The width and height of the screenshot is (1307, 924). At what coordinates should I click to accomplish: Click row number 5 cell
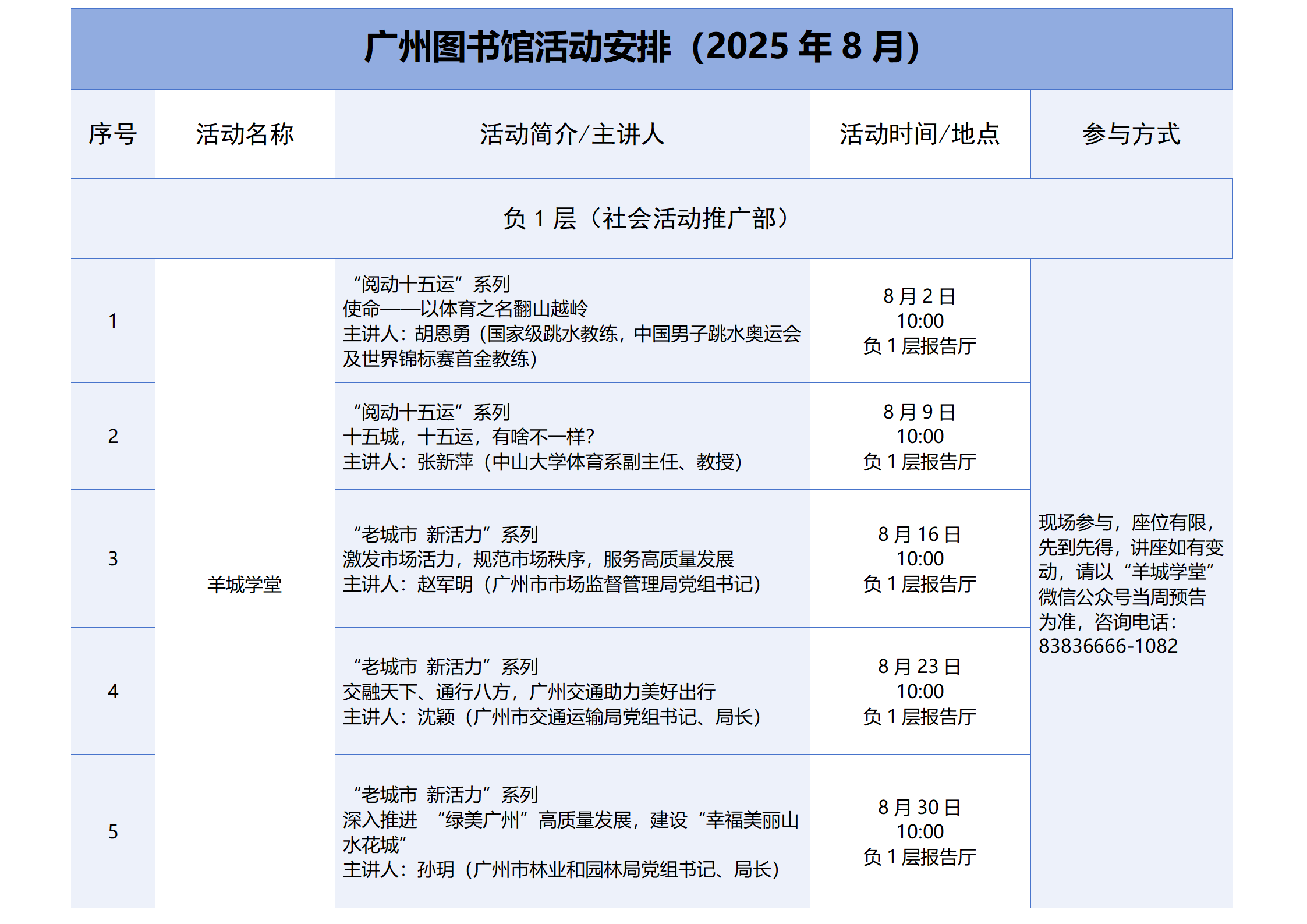click(x=113, y=831)
